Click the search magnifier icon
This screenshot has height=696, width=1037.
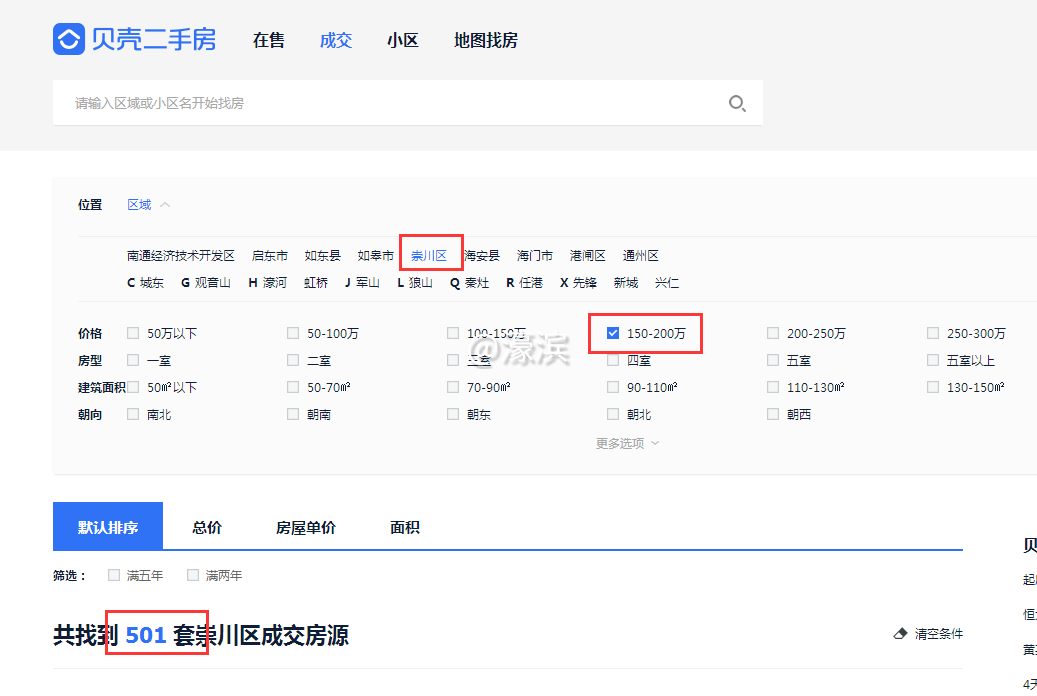pos(737,103)
